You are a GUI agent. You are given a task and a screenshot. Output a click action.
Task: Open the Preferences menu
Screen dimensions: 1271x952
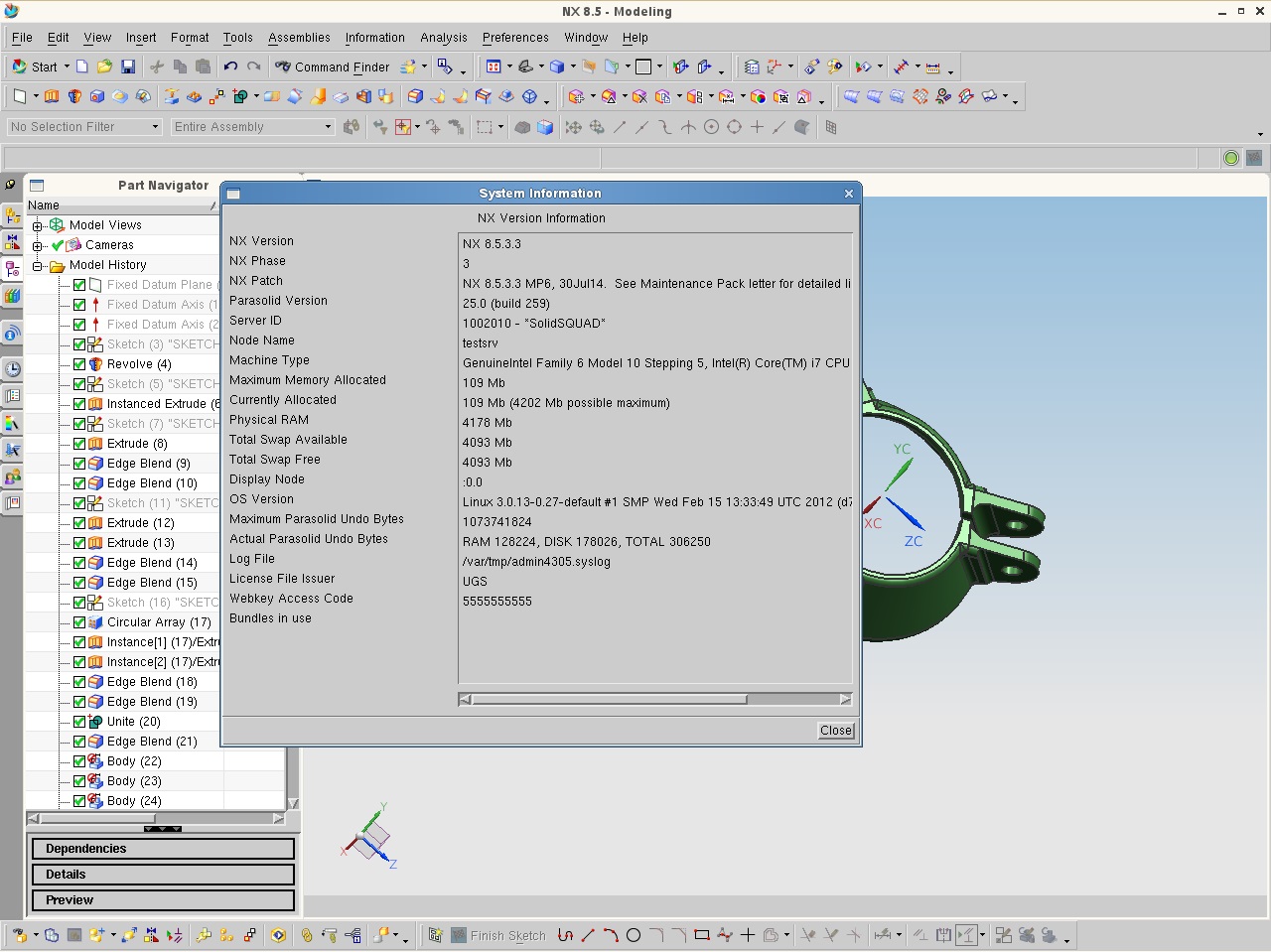click(x=515, y=38)
